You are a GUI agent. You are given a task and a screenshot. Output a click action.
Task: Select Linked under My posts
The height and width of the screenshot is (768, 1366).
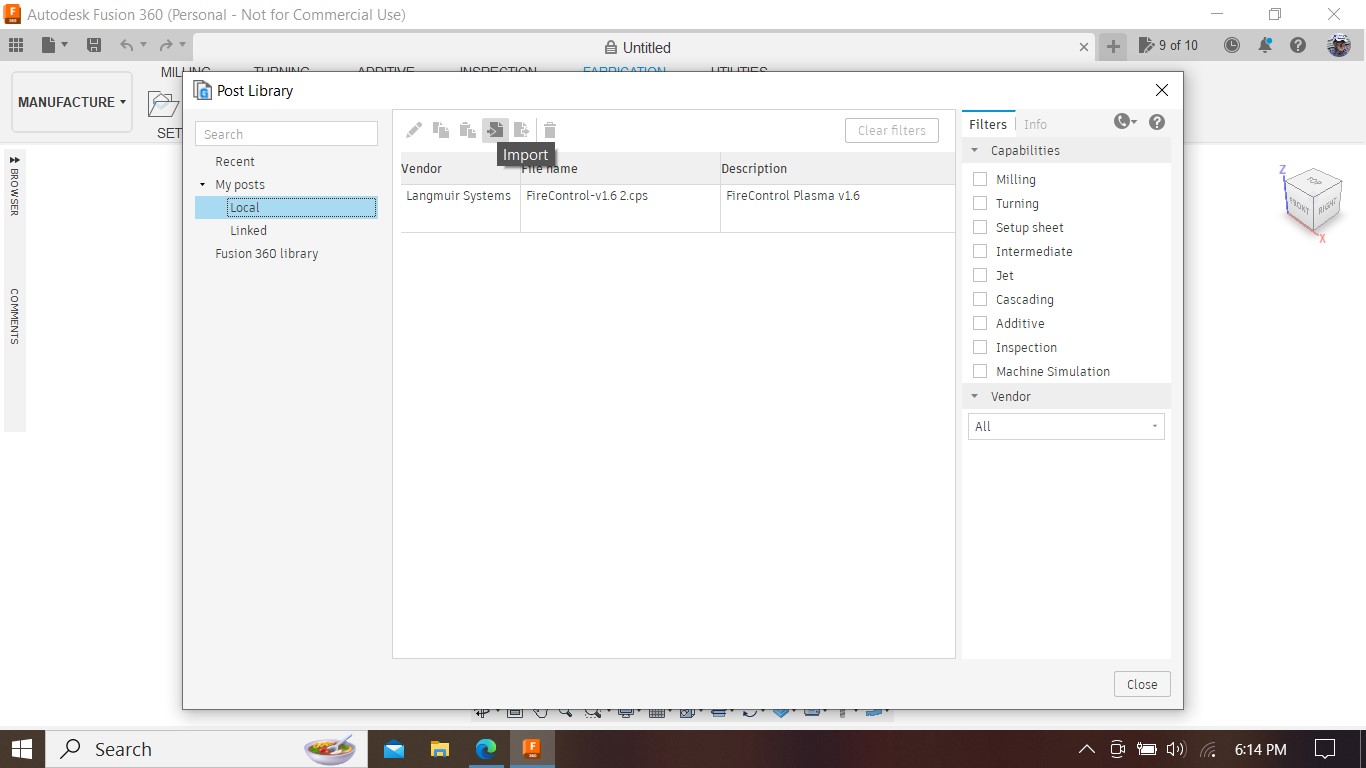click(248, 230)
